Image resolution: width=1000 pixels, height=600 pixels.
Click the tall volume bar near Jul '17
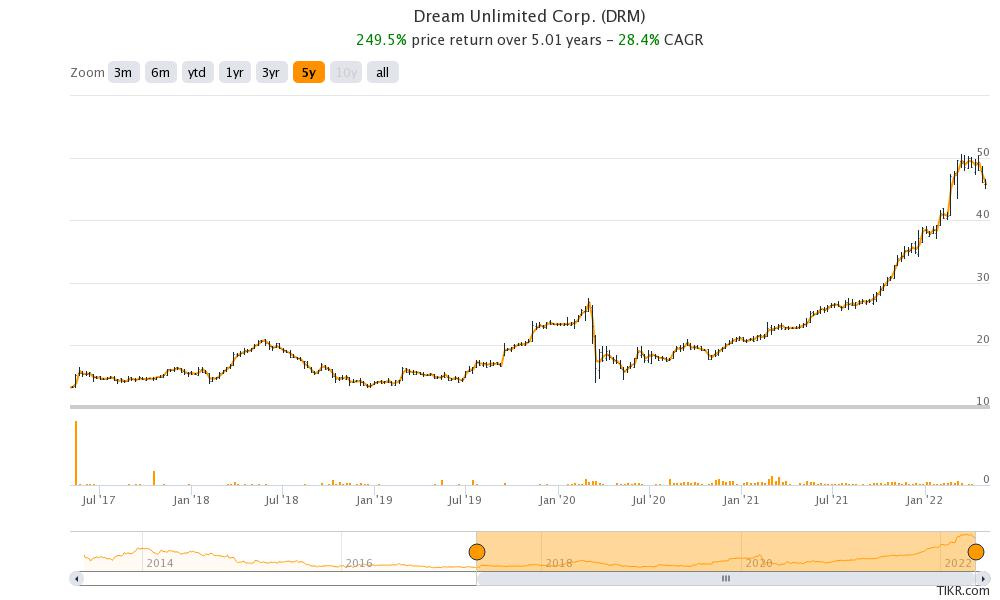point(76,453)
